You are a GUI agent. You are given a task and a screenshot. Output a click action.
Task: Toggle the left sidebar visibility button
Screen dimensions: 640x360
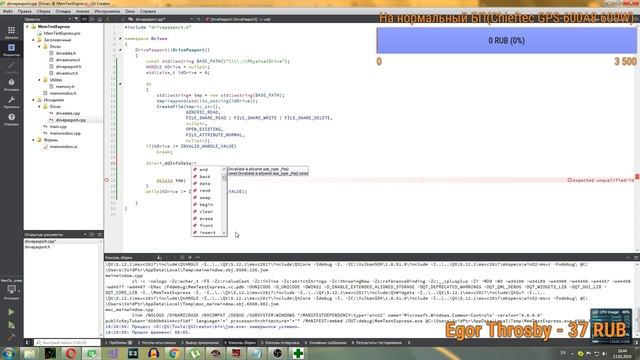[28, 343]
